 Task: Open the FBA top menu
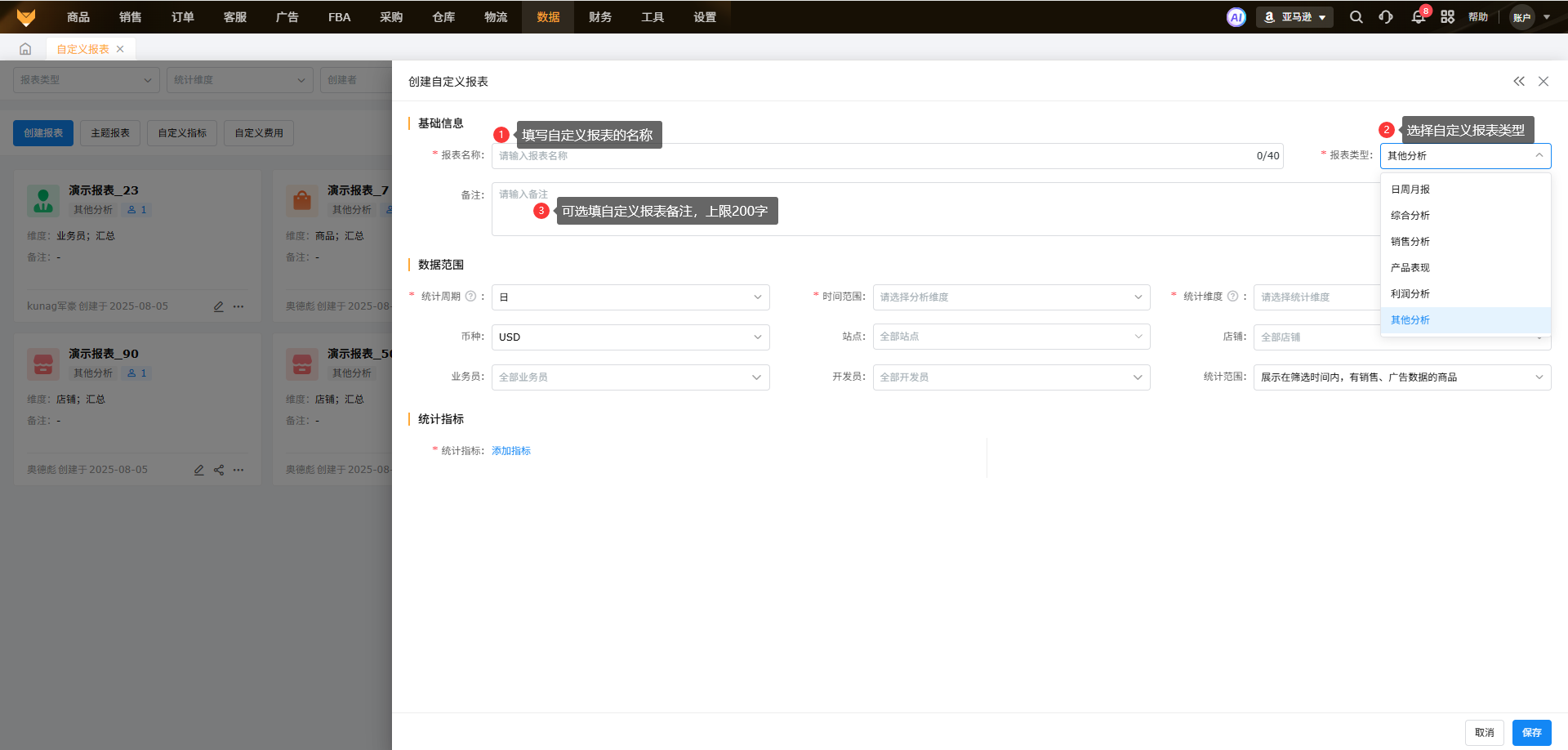pyautogui.click(x=339, y=17)
